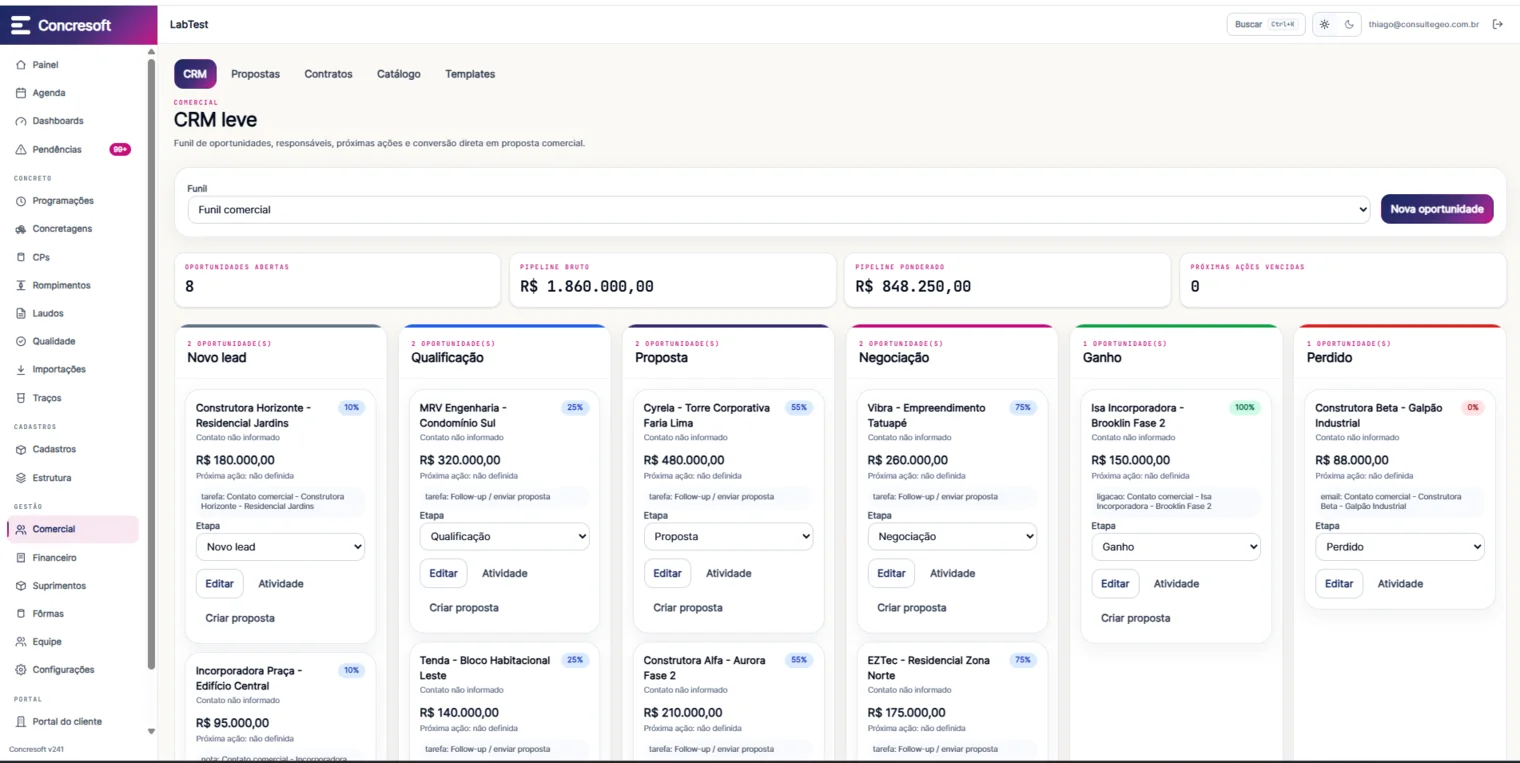Click the CPs cylinder icon
1520x763 pixels.
tap(21, 257)
